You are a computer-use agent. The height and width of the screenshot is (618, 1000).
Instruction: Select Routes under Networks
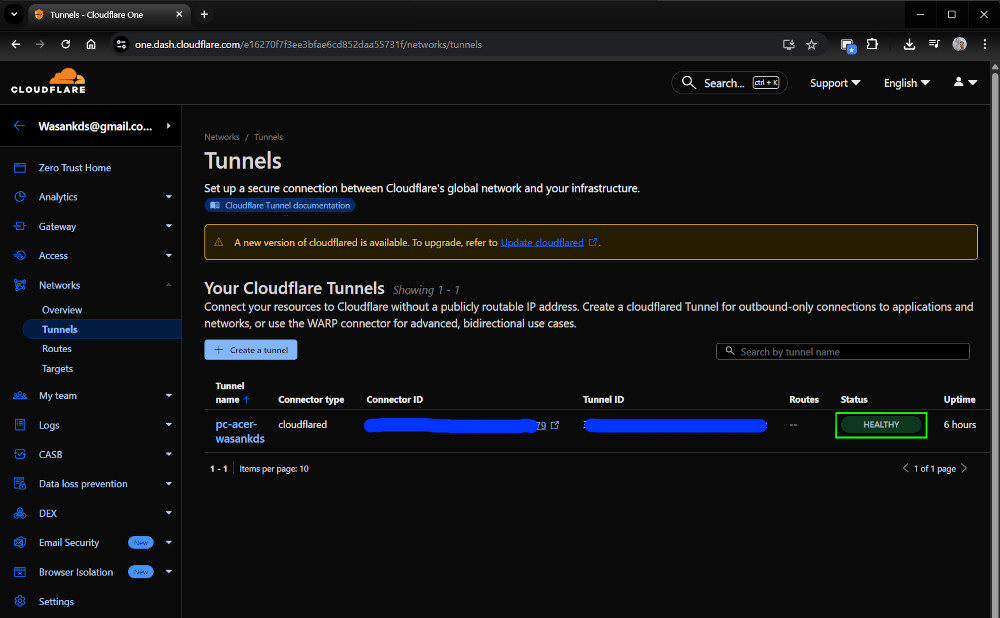point(57,349)
